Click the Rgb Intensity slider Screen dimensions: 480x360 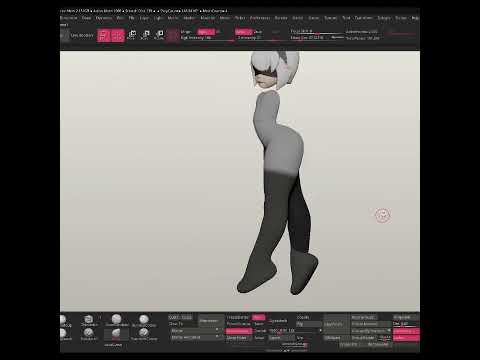[x=207, y=38]
